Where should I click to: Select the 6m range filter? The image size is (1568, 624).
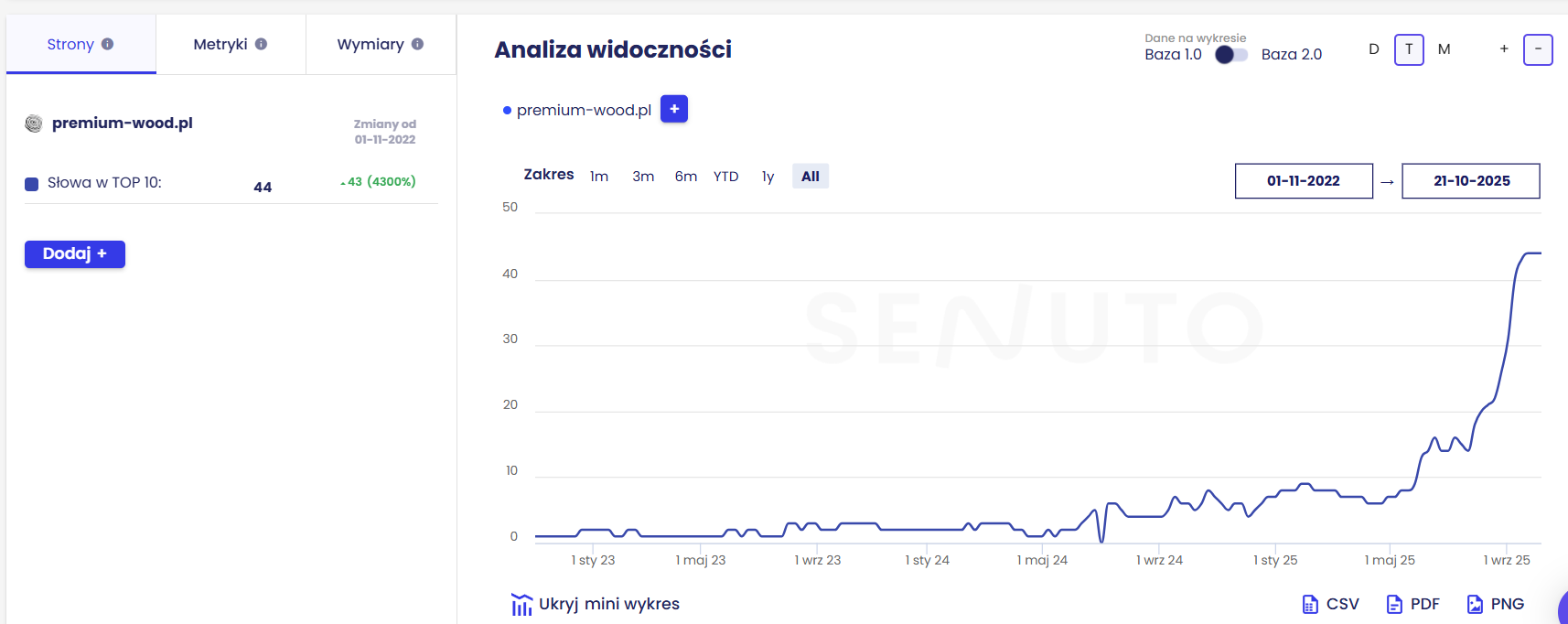click(685, 176)
